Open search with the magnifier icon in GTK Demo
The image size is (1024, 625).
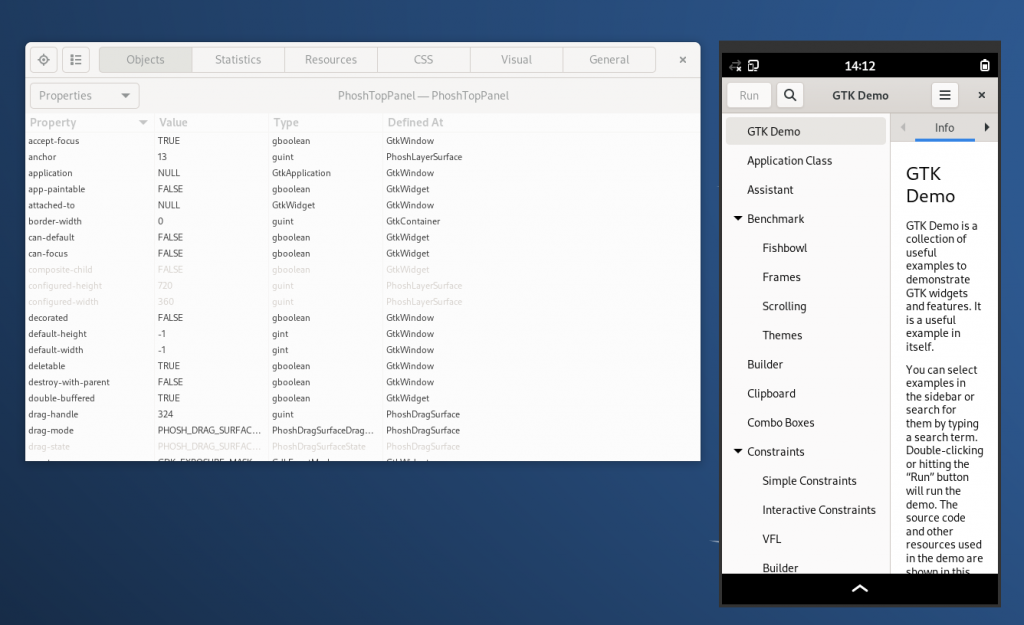point(789,95)
